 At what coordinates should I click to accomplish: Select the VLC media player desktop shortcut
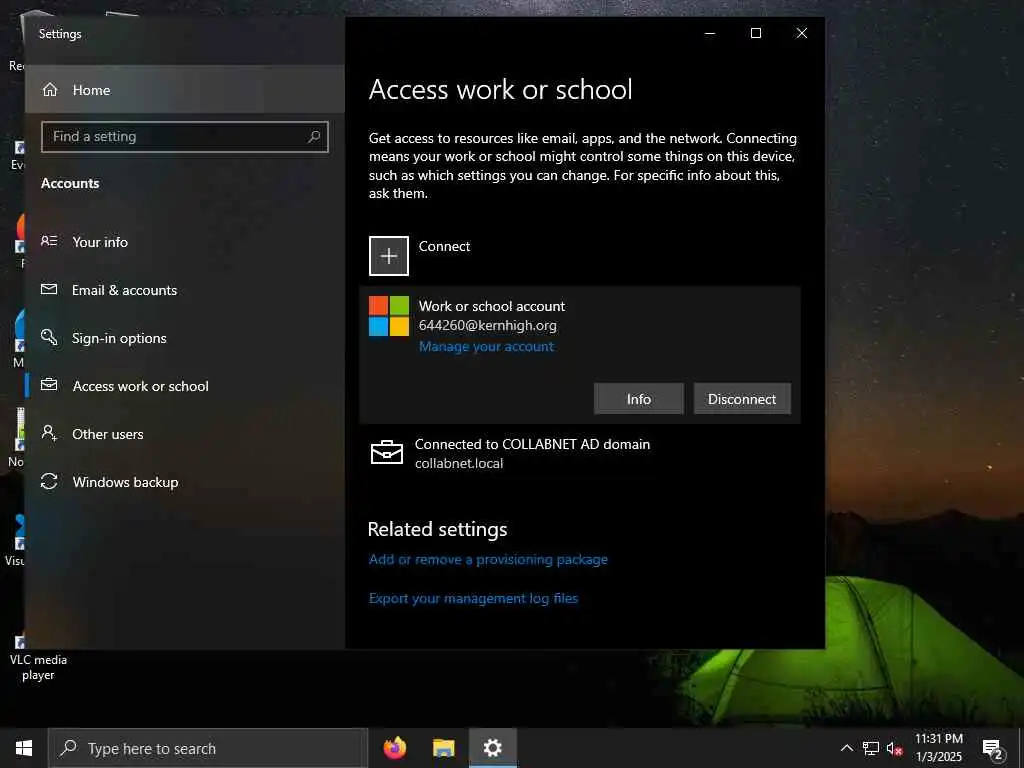pos(38,658)
